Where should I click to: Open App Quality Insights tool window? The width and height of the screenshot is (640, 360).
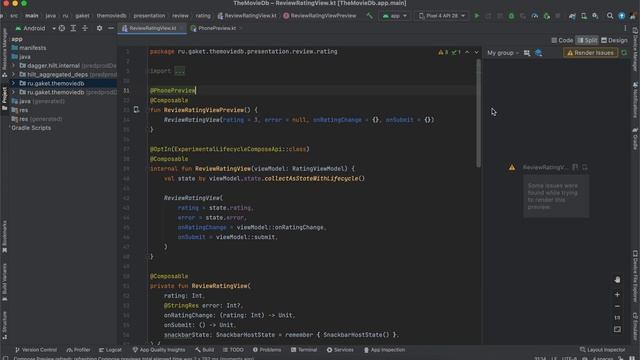(159, 350)
